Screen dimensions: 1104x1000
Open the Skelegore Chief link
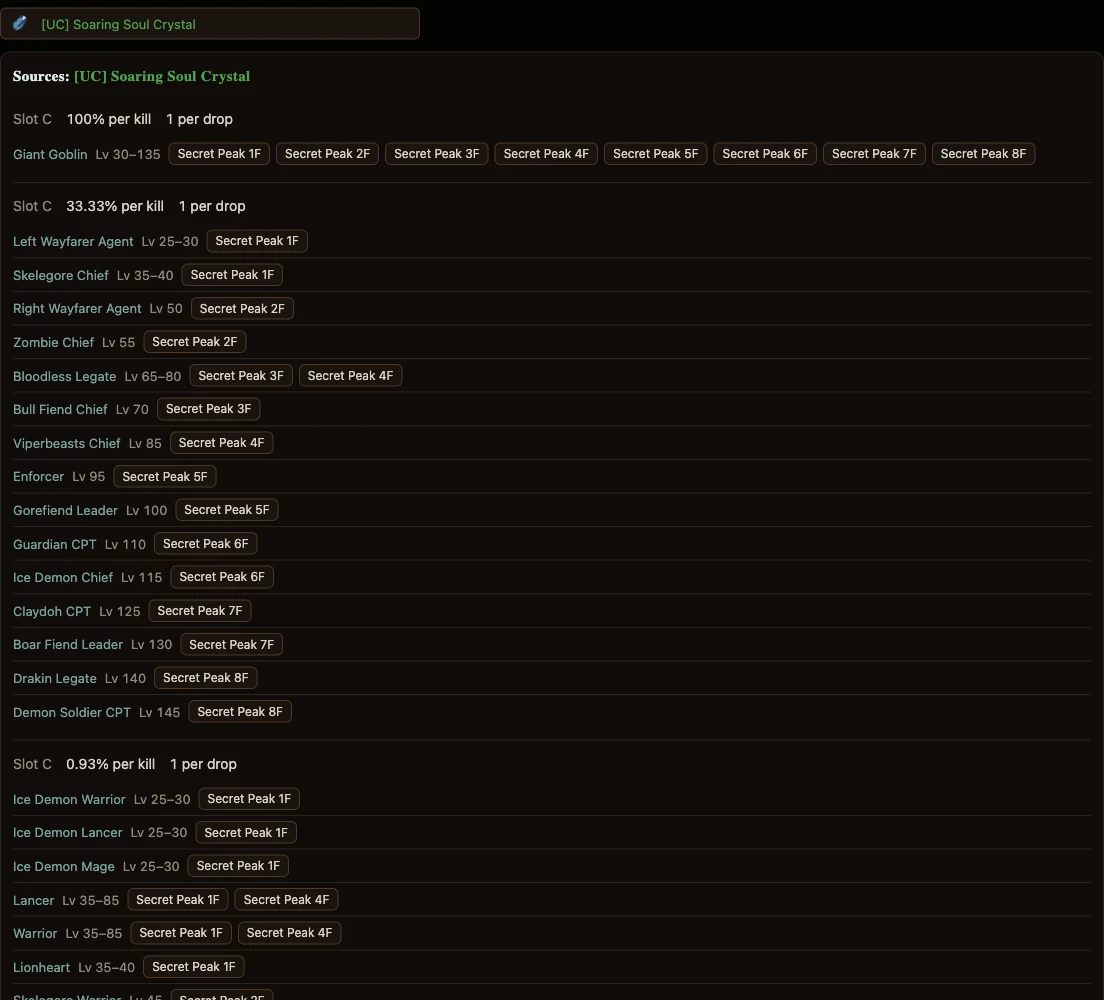point(61,275)
